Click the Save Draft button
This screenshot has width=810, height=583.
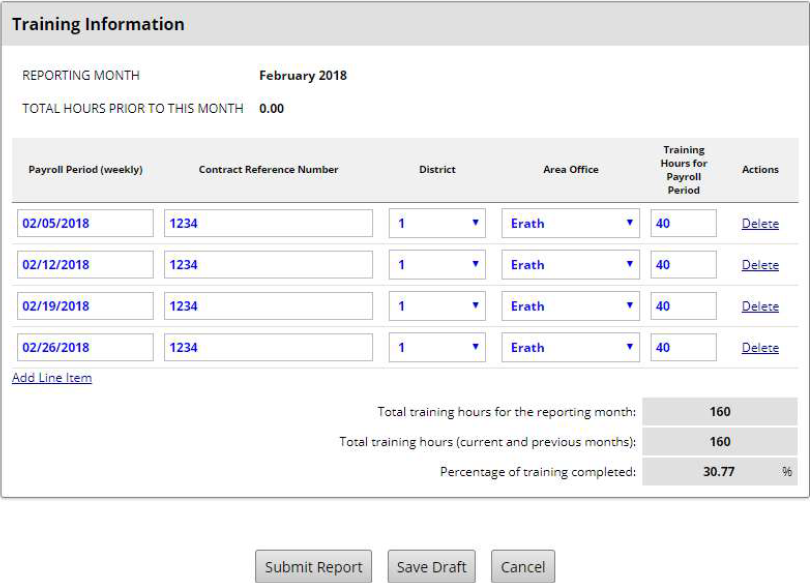[x=431, y=567]
